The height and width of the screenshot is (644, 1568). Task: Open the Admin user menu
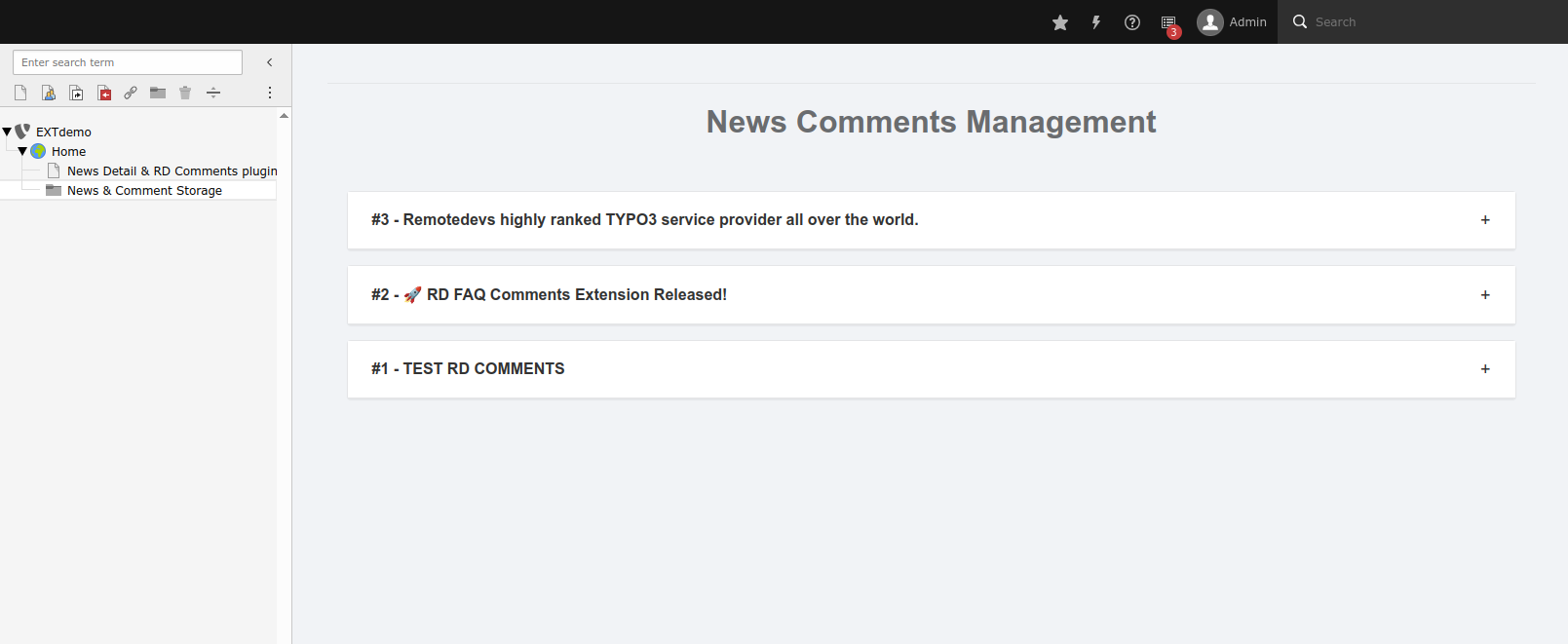click(1232, 22)
